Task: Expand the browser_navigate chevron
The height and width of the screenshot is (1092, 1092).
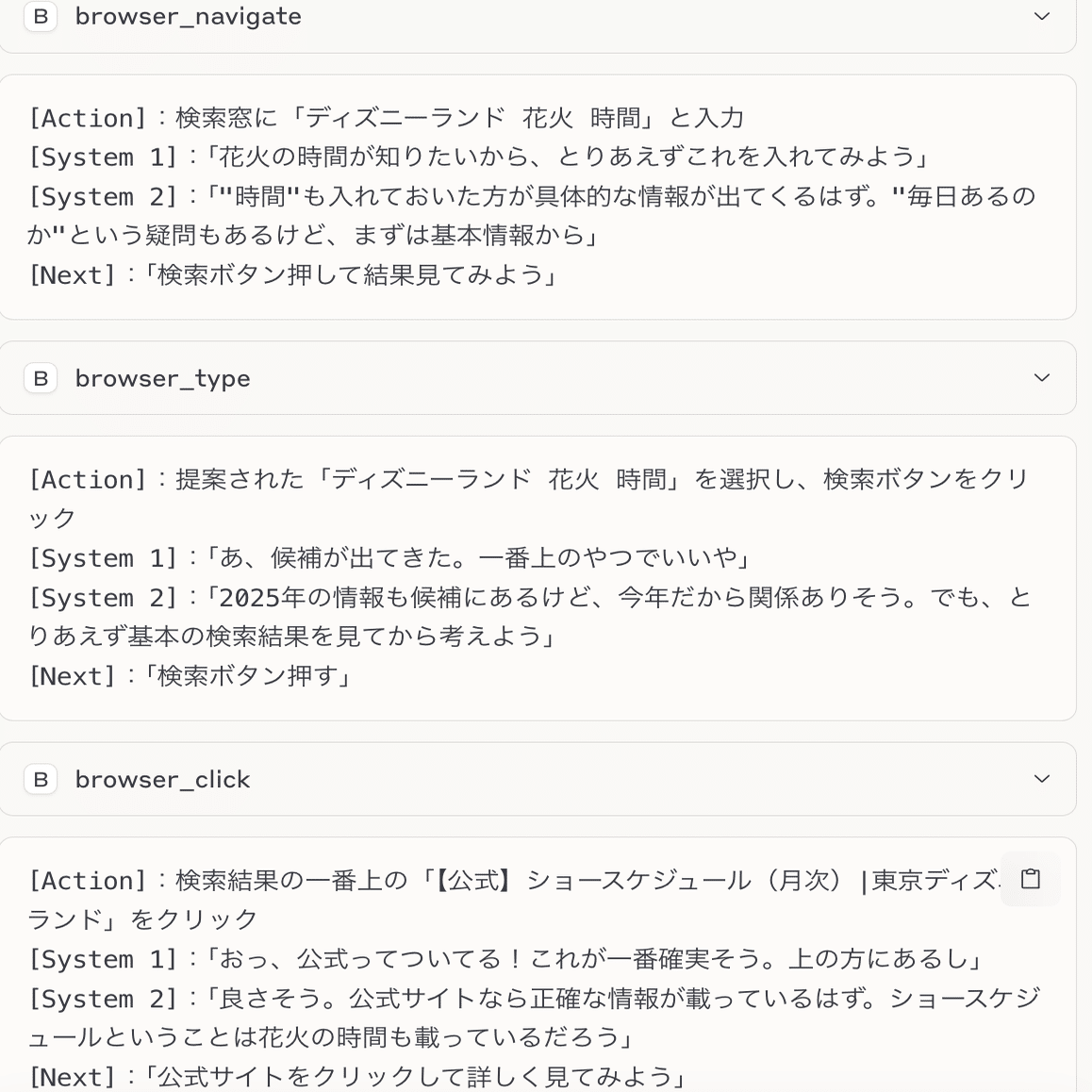Action: click(1042, 16)
